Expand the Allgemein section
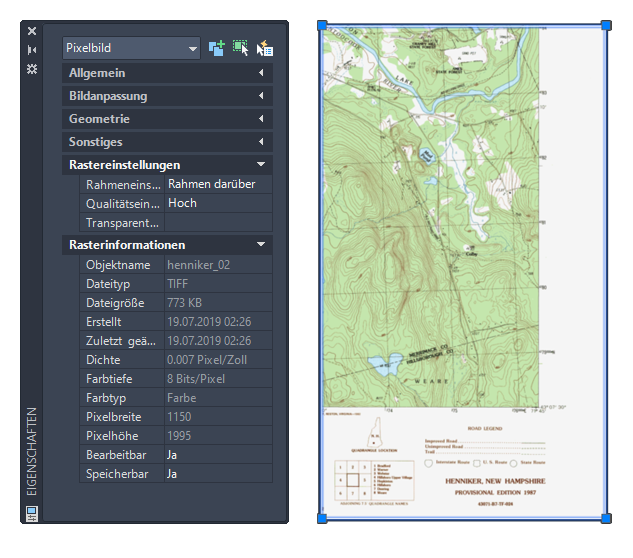Viewport: 633px width, 558px height. click(x=167, y=73)
